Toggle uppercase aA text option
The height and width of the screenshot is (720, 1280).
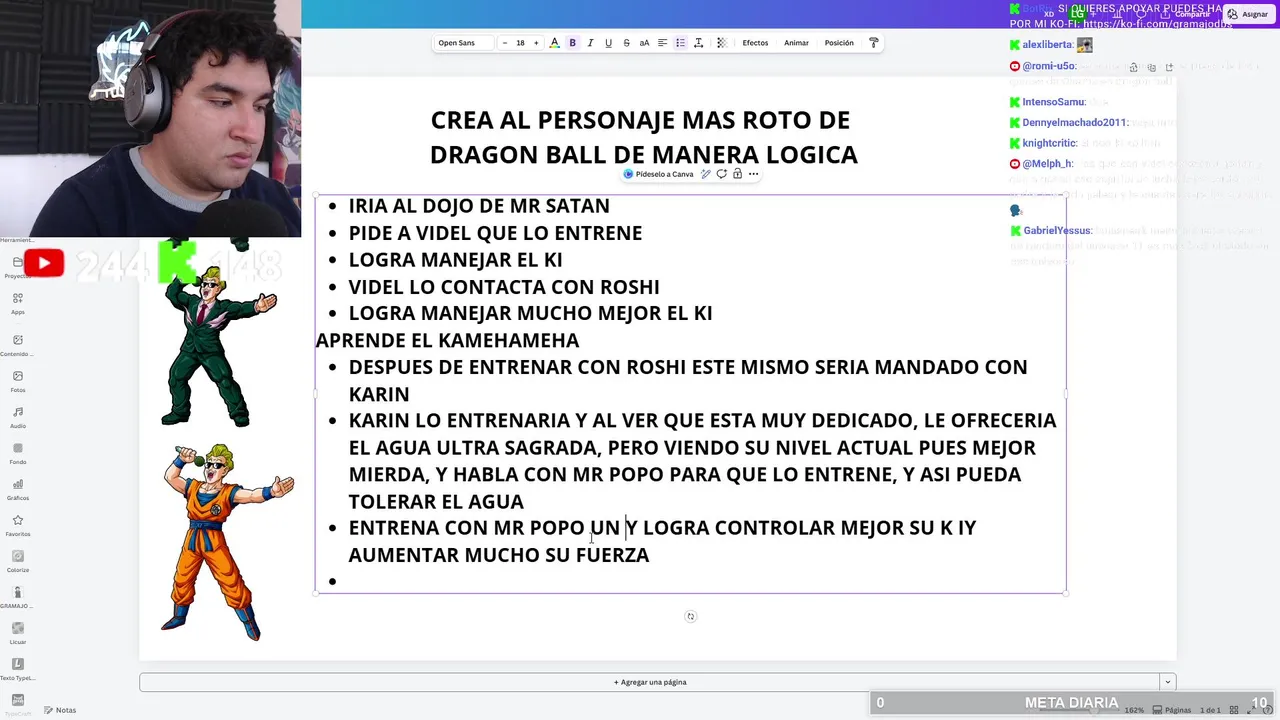[644, 43]
